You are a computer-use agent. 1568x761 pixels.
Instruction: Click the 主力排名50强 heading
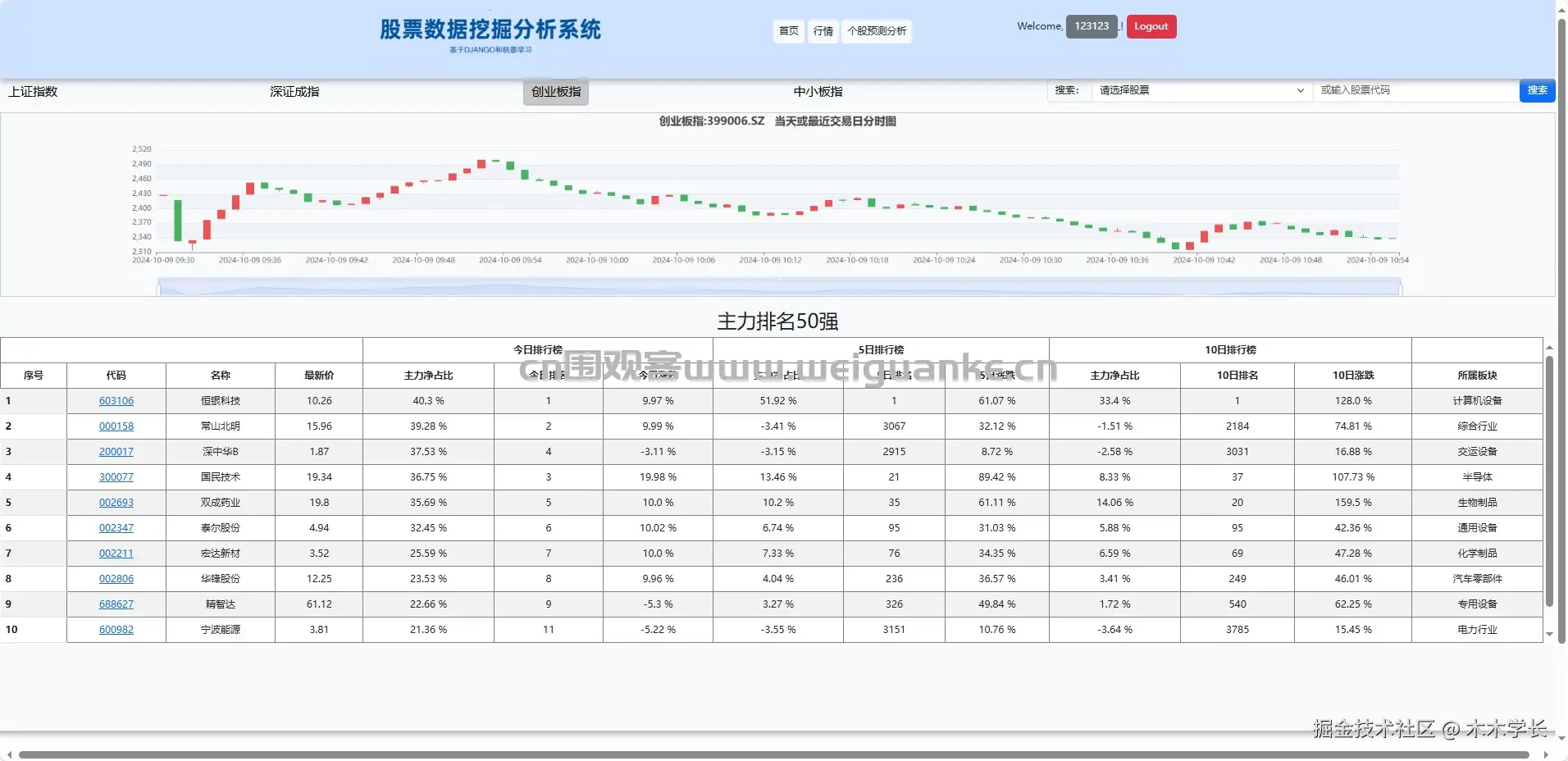pos(777,321)
